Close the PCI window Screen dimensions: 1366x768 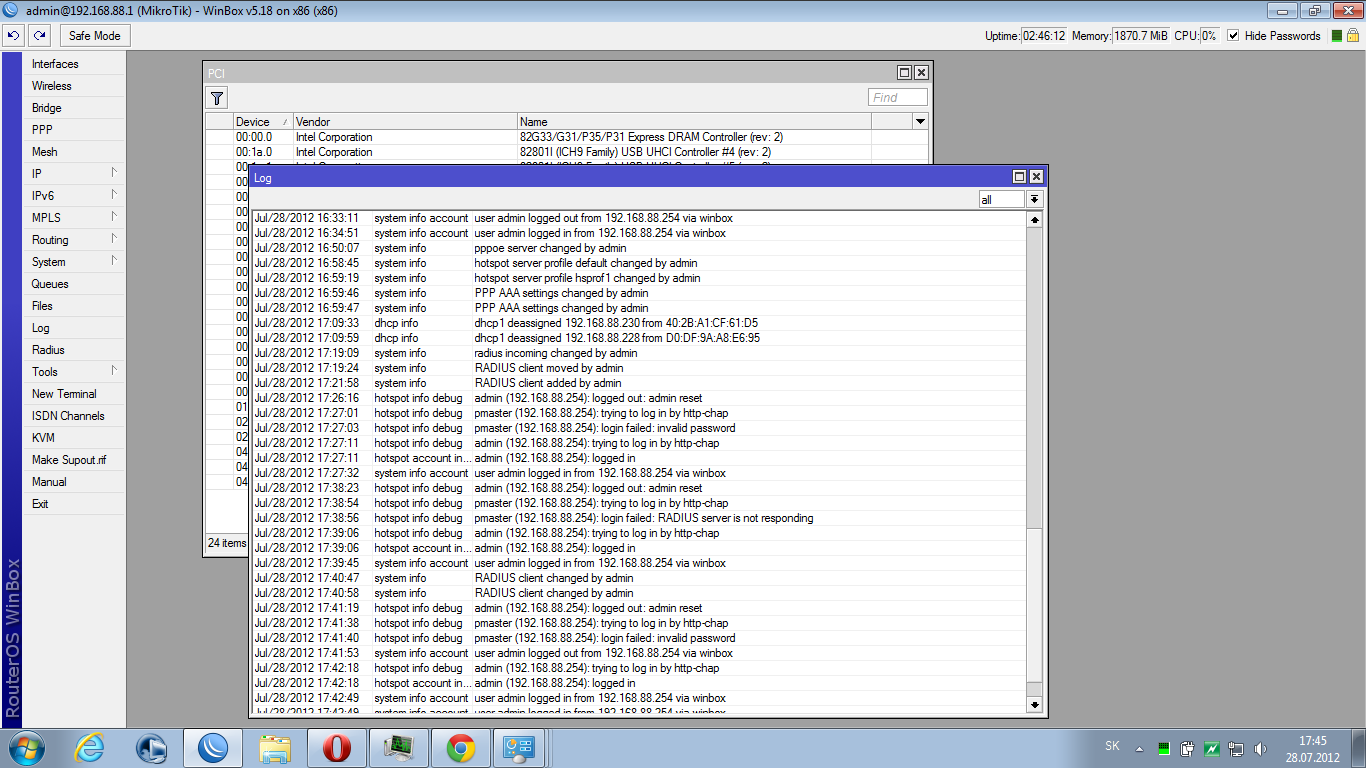tap(921, 73)
